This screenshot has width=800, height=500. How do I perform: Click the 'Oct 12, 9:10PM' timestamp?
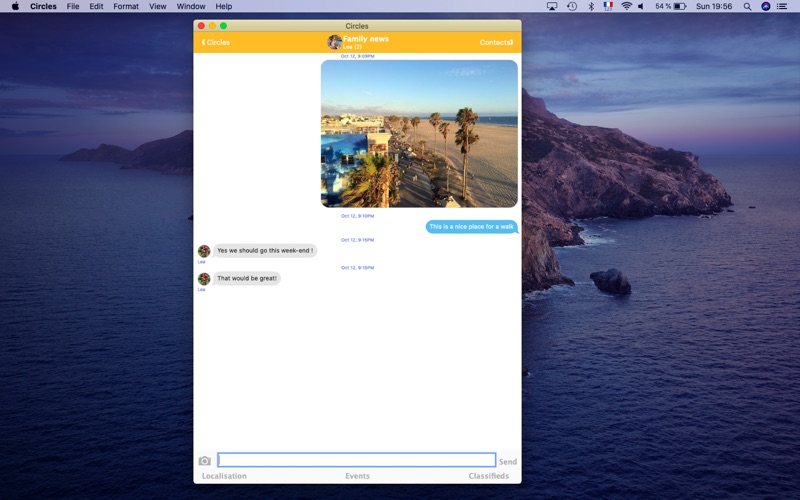point(358,216)
